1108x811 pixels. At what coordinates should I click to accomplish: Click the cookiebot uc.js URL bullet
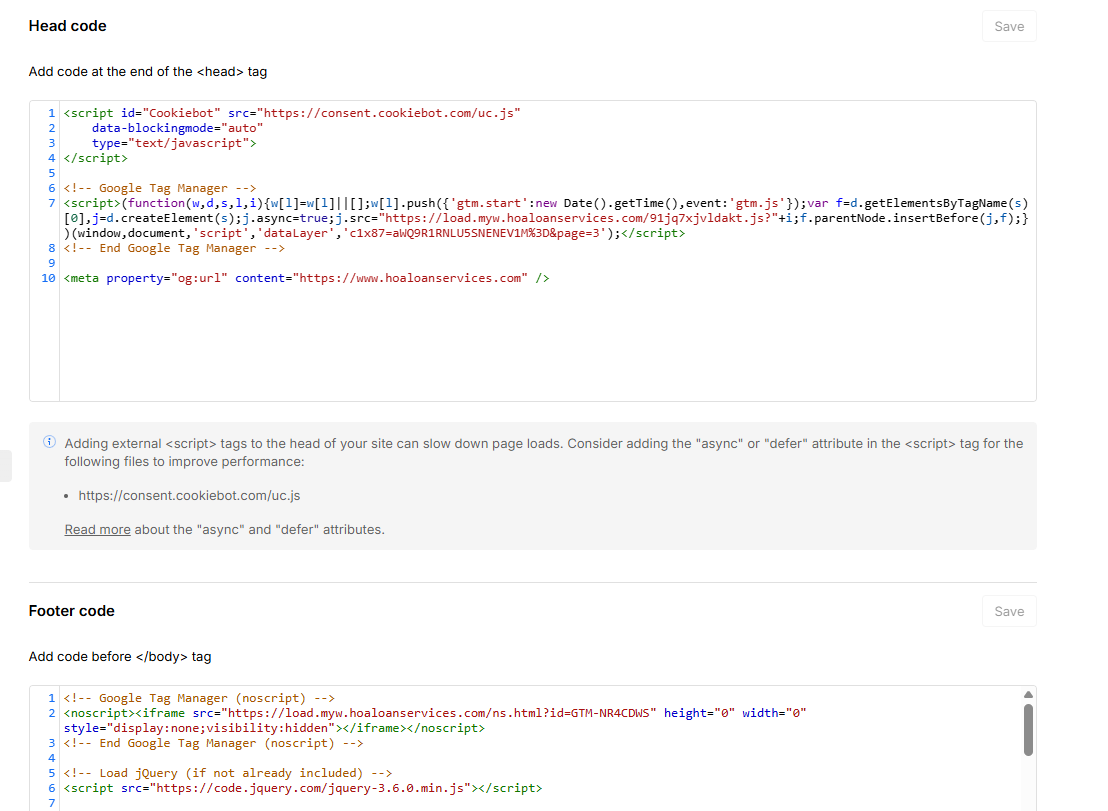pos(189,496)
